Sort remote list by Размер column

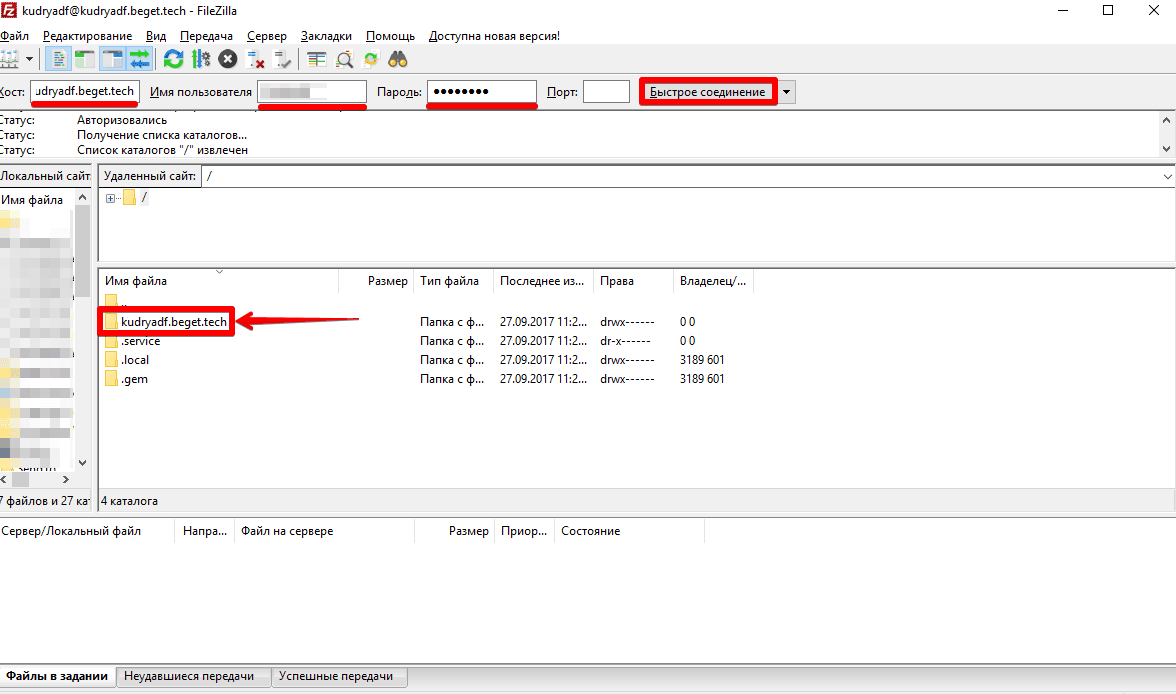click(376, 281)
